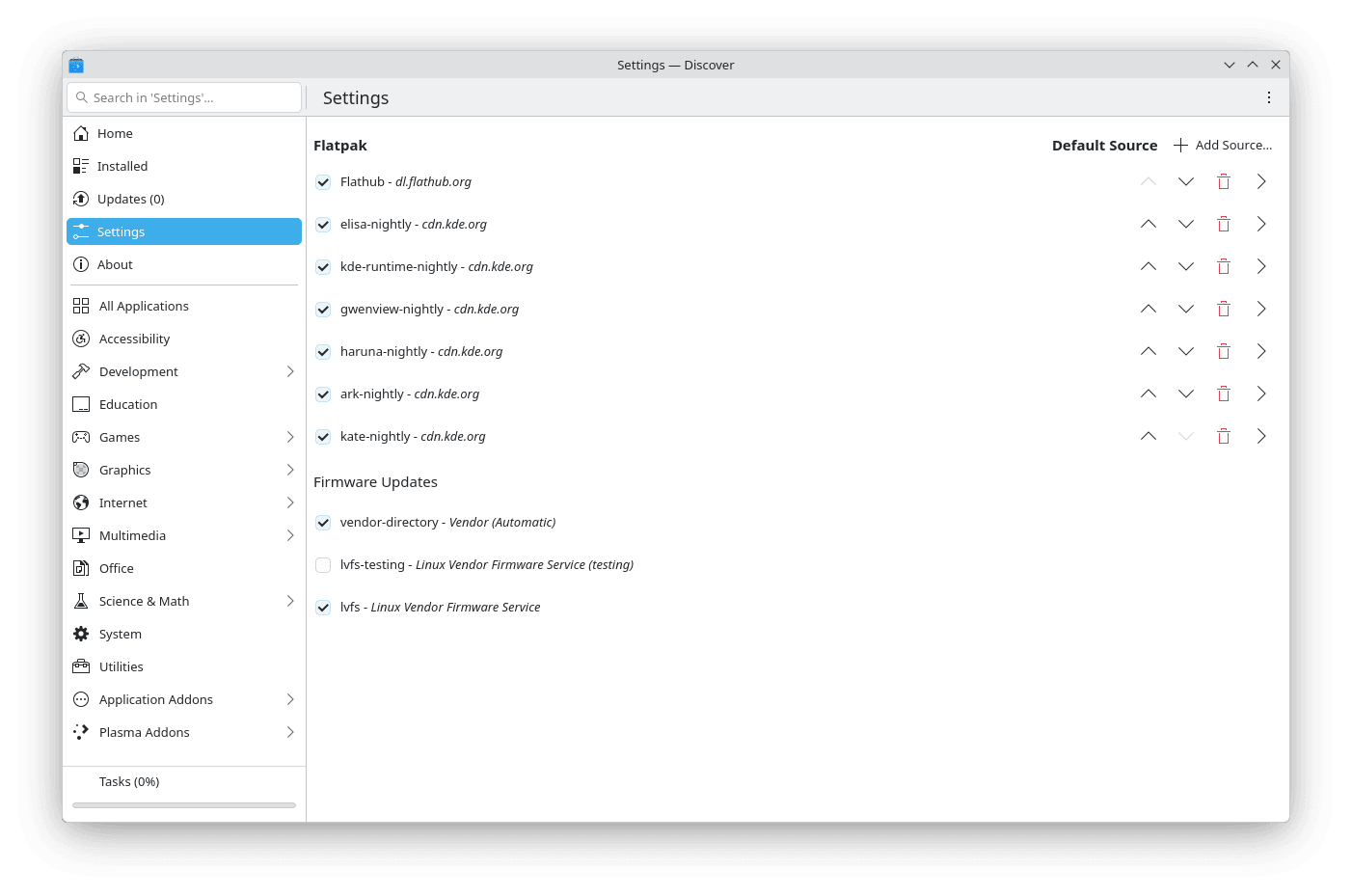Move kde-runtime-nightly source down

pos(1186,266)
